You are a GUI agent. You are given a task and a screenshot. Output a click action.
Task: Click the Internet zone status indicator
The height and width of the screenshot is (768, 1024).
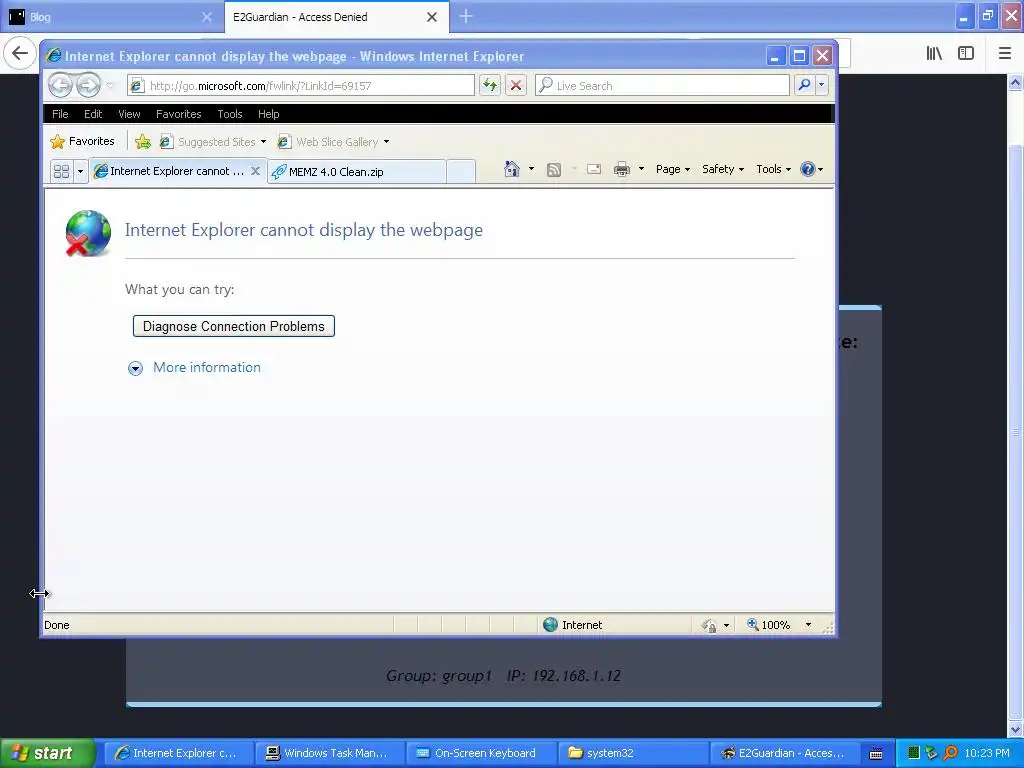pos(573,625)
